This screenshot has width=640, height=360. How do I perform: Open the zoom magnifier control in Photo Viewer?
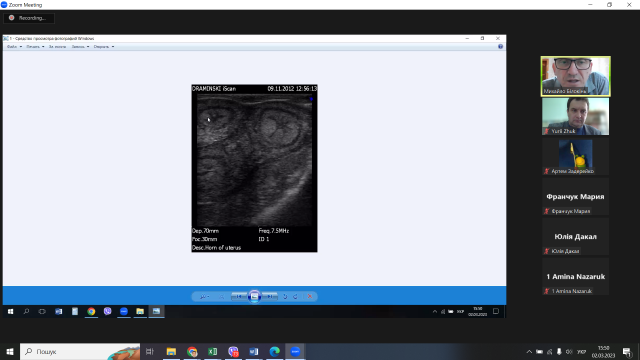click(x=204, y=297)
